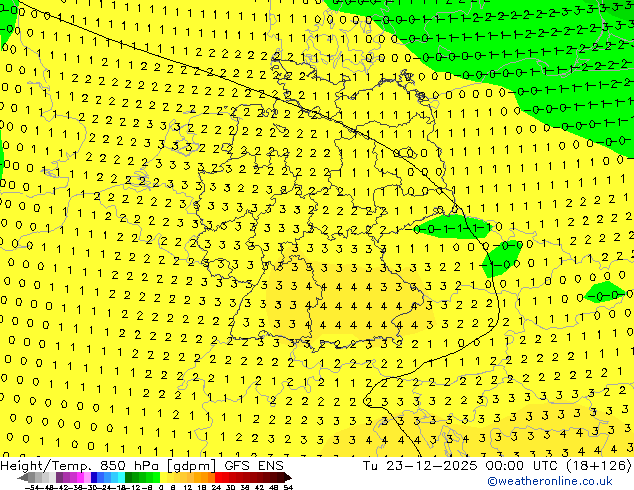Open the weatheronline.co.uk link
This screenshot has width=634, height=490.
(x=550, y=481)
